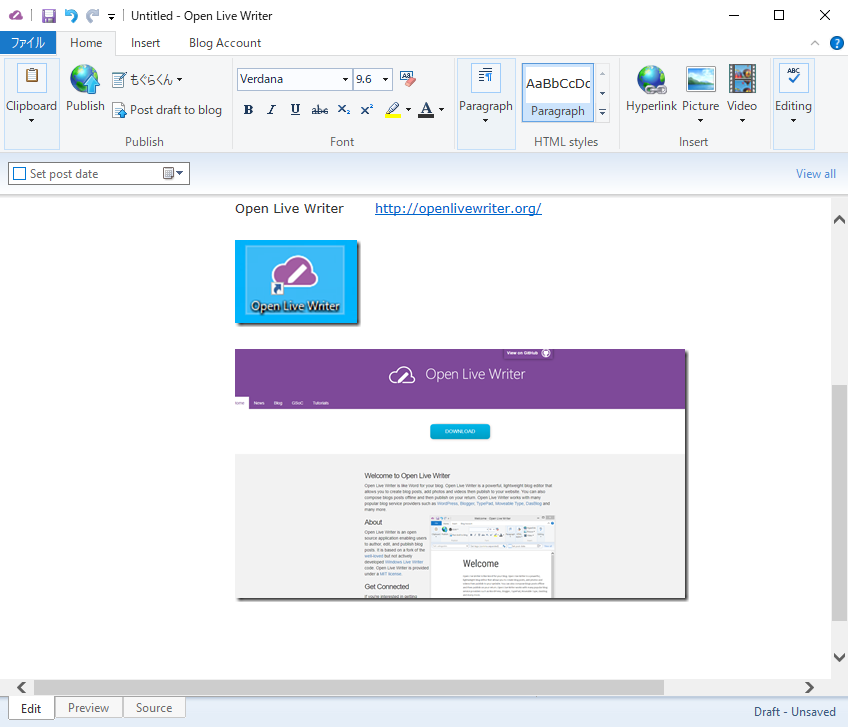Switch to the Source view tab

154,708
